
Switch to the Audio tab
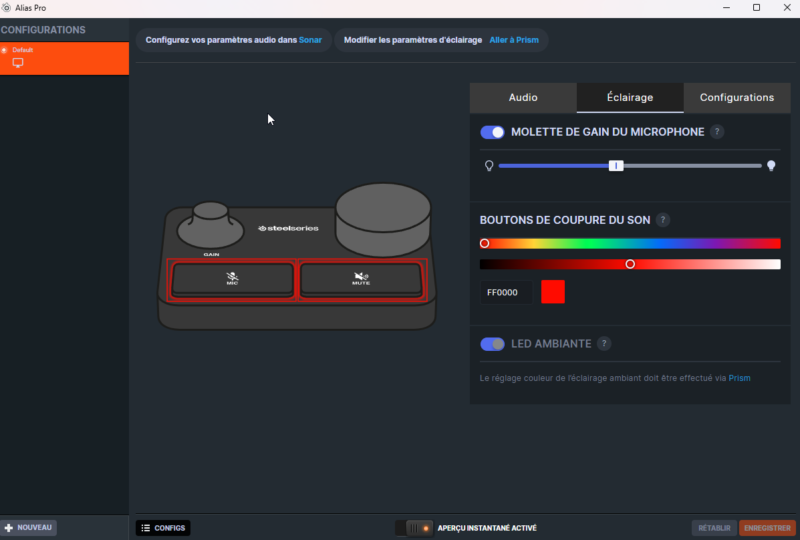pos(523,98)
